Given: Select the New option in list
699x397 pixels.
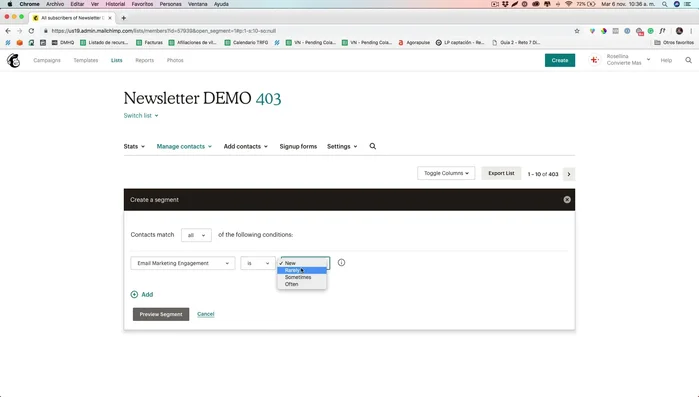Looking at the screenshot, I should (302, 263).
